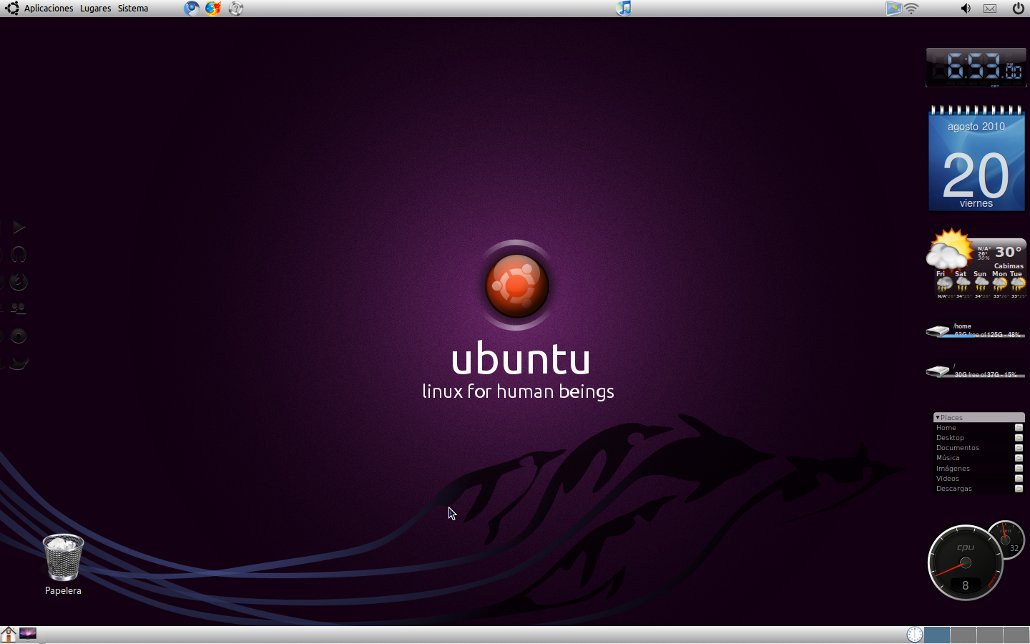Click the root / disk usage widget
The width and height of the screenshot is (1030, 644).
pos(975,371)
